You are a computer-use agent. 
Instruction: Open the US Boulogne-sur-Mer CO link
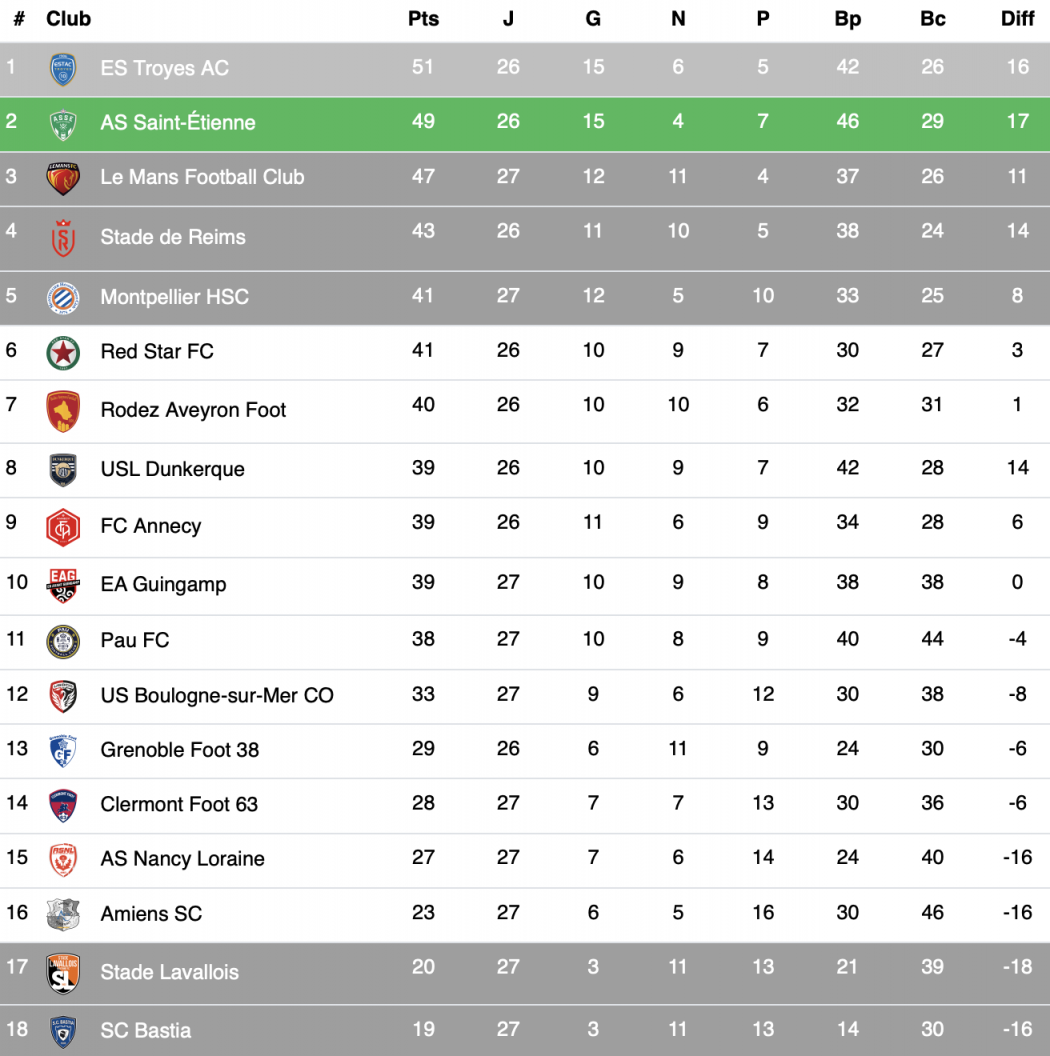tap(217, 695)
